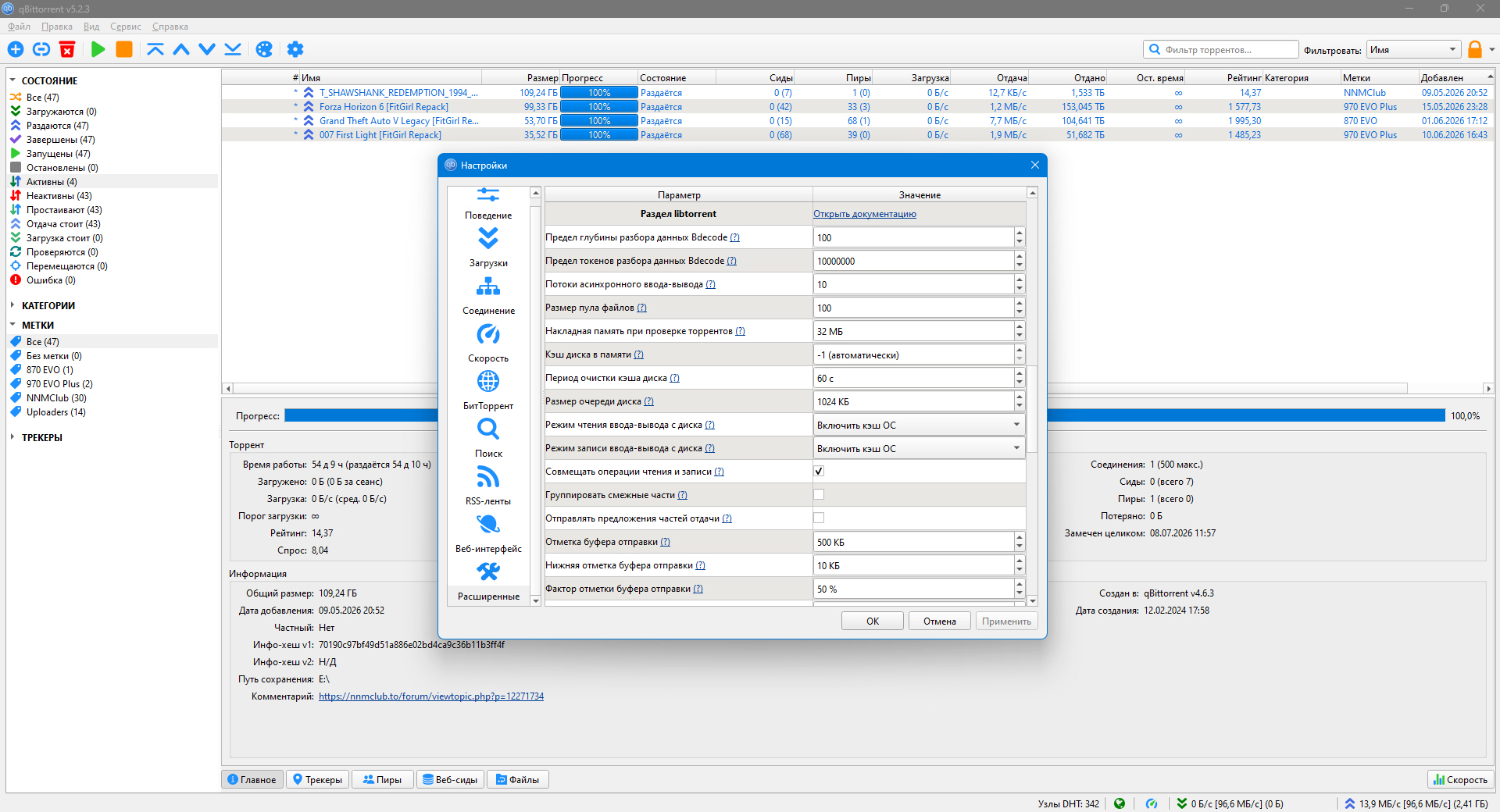Open the Открыть документацию link

click(x=865, y=214)
